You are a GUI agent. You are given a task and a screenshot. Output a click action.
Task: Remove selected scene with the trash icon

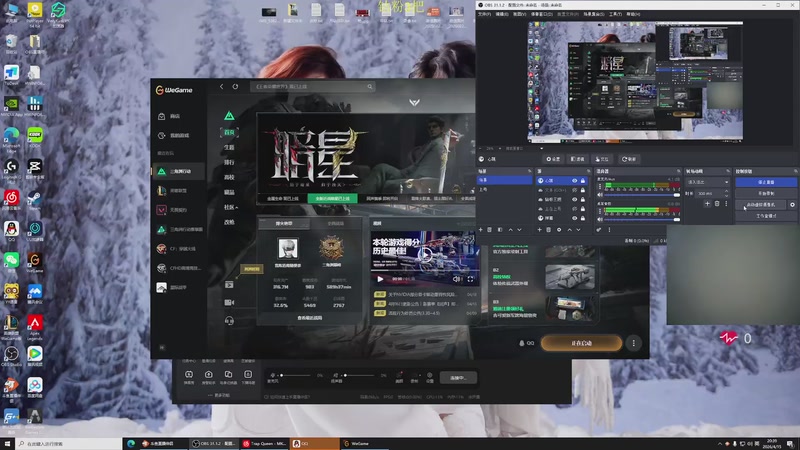[490, 230]
